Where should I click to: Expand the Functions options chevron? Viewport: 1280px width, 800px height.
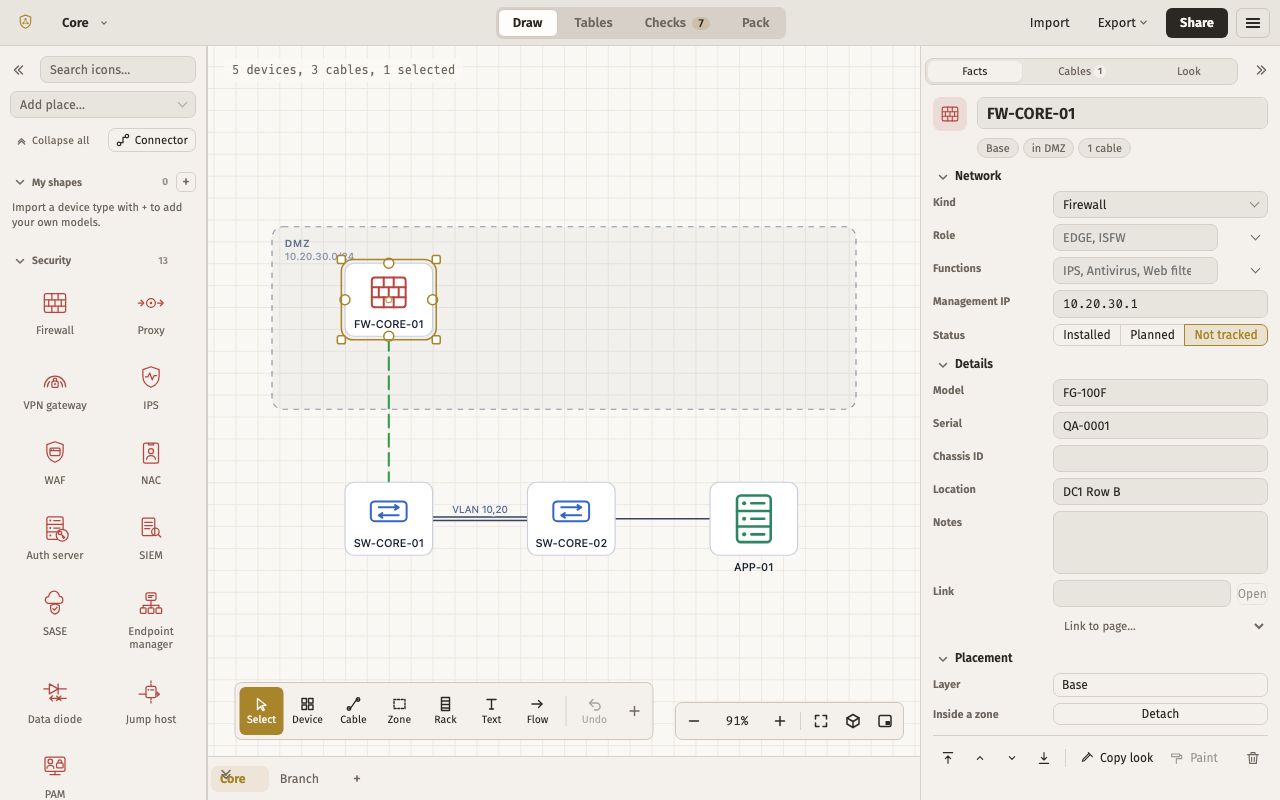pos(1255,271)
